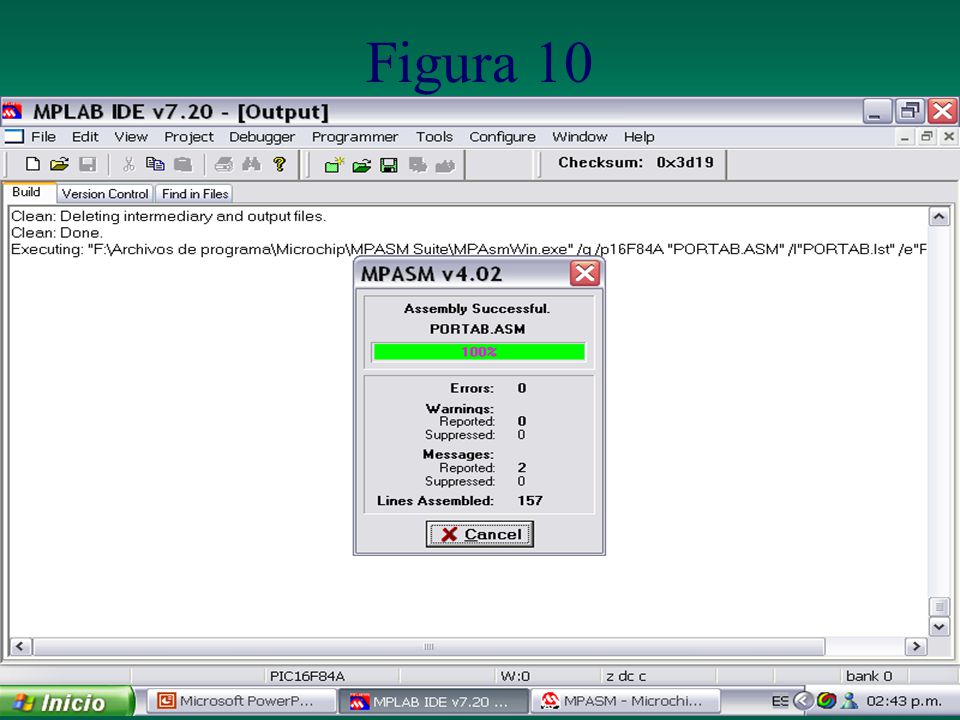Screen dimensions: 960x720
Task: Open the File menu
Action: click(43, 137)
